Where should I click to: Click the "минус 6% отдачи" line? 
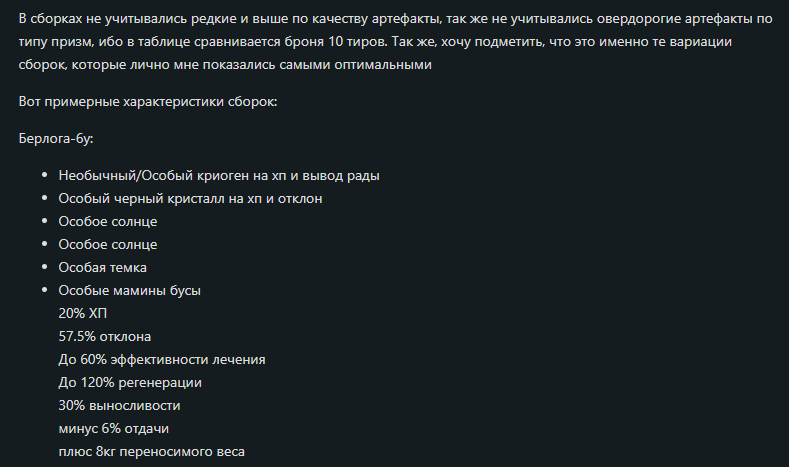114,429
